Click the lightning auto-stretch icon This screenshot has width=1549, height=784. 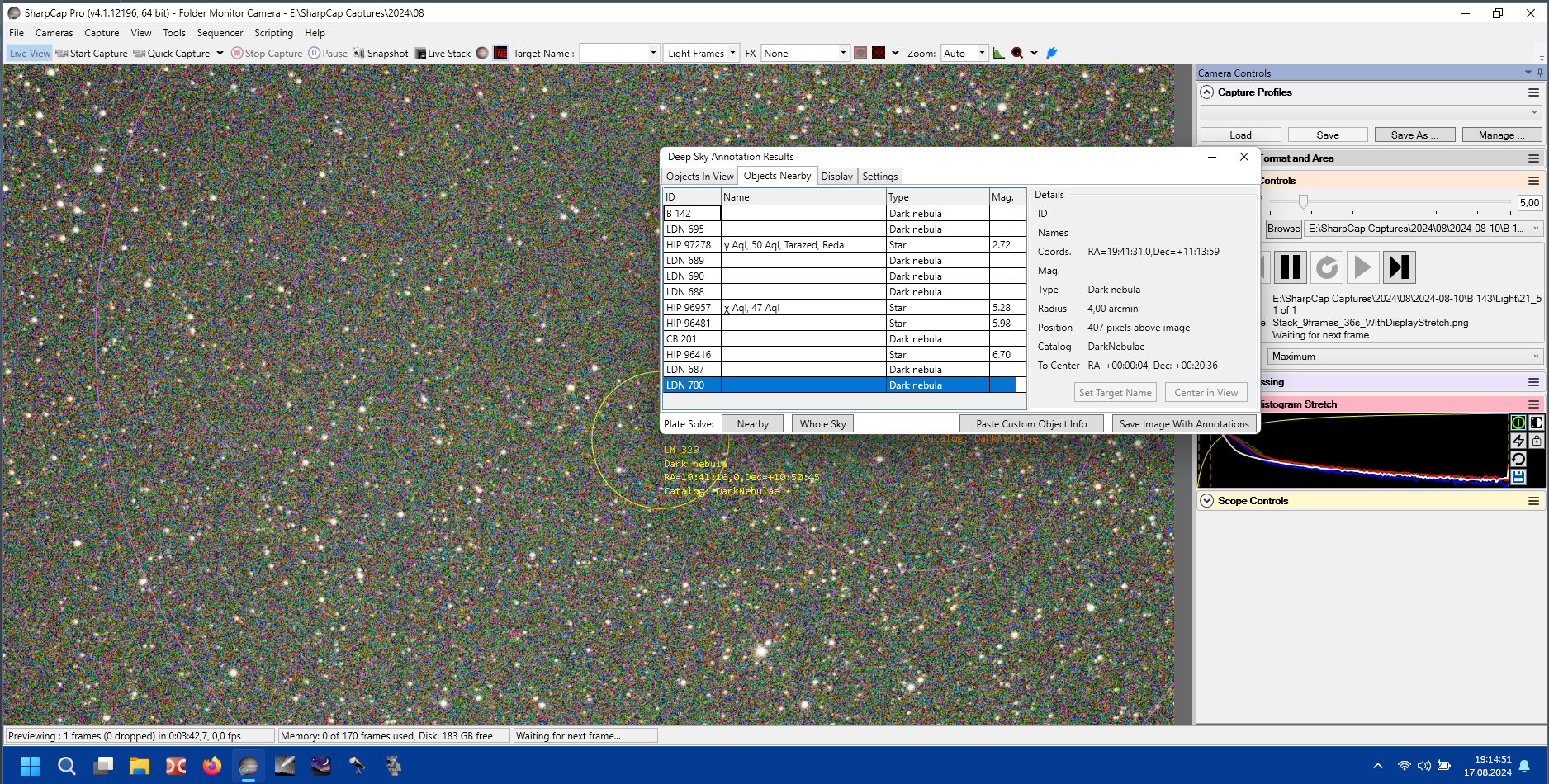coord(1518,441)
